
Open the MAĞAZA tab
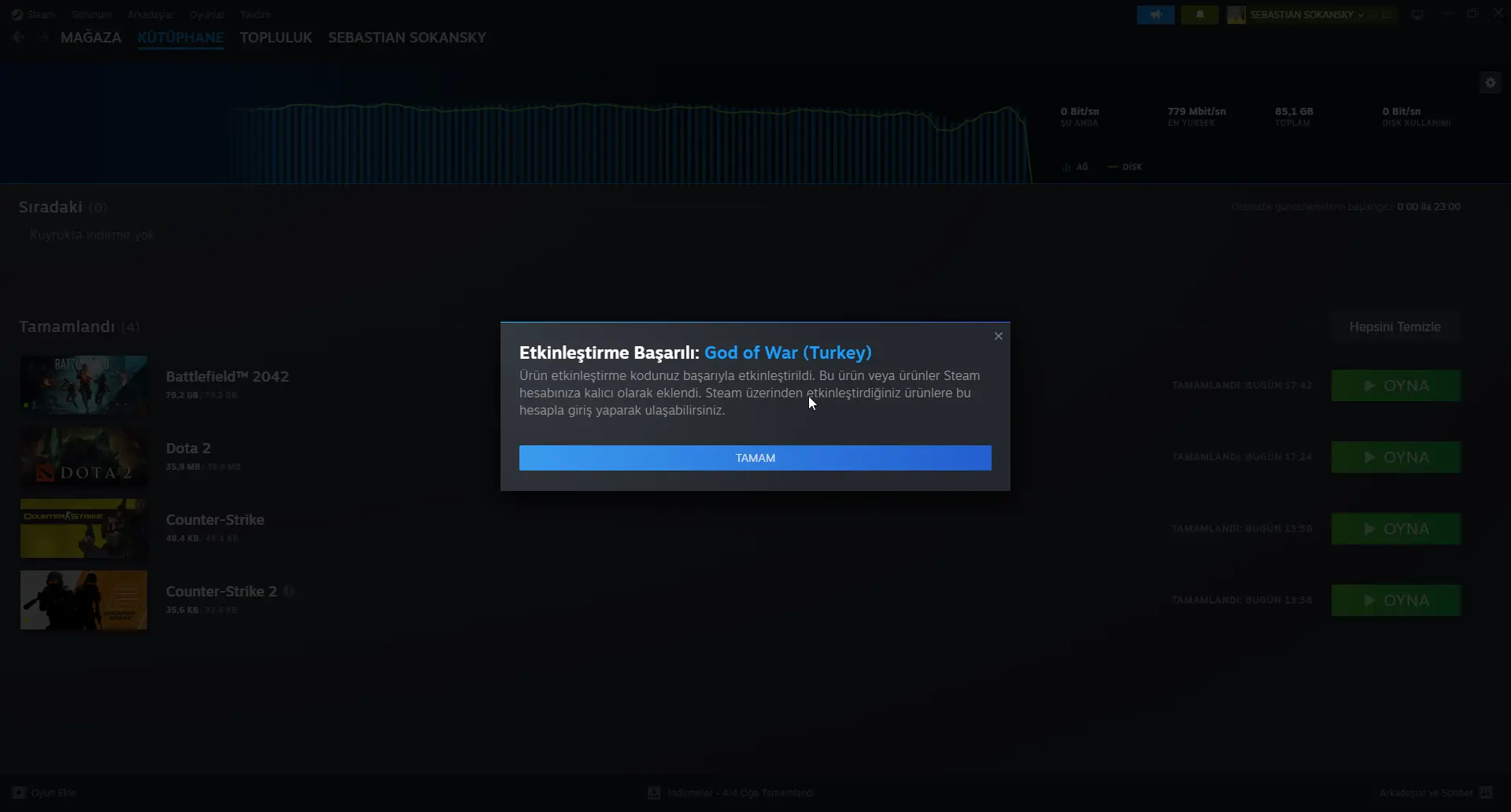91,37
